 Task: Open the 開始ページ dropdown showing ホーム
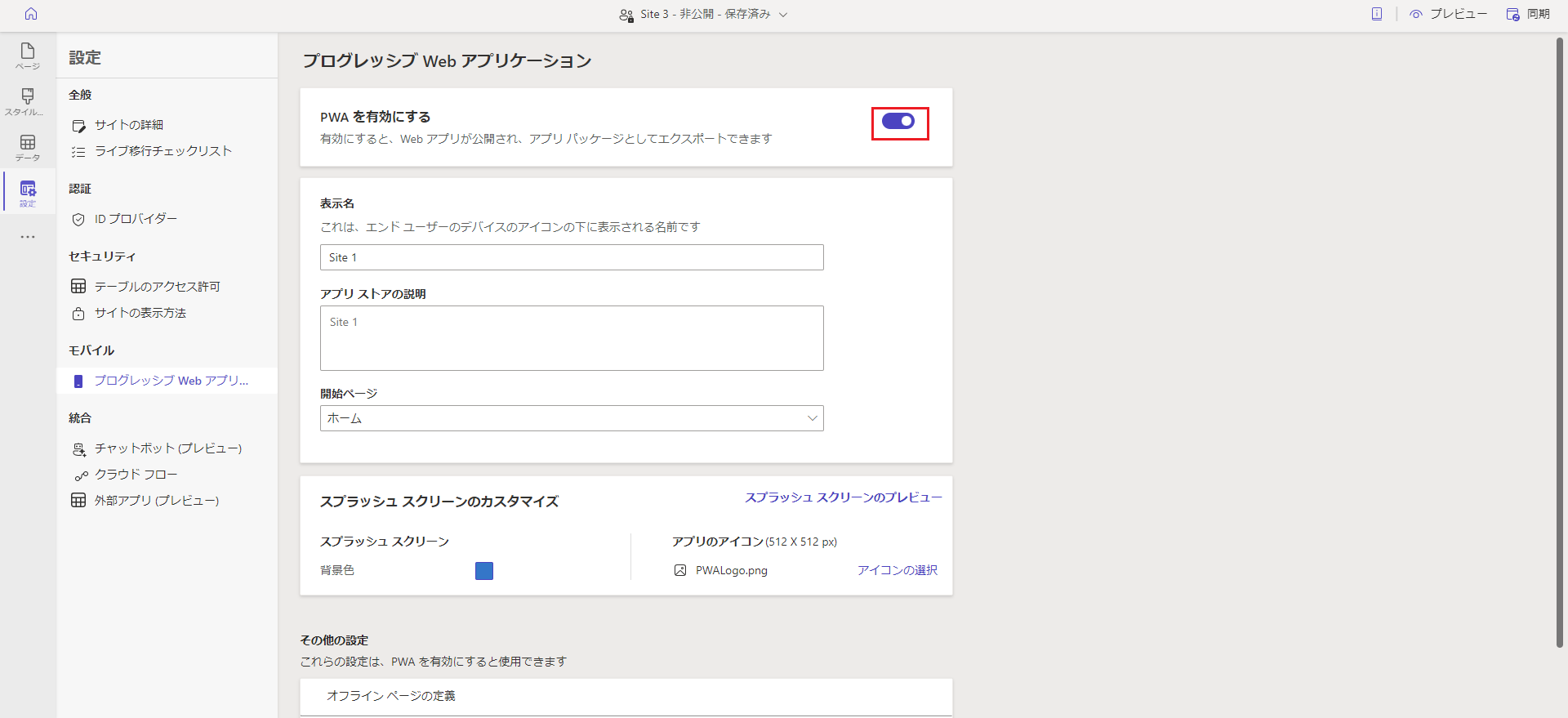[572, 418]
